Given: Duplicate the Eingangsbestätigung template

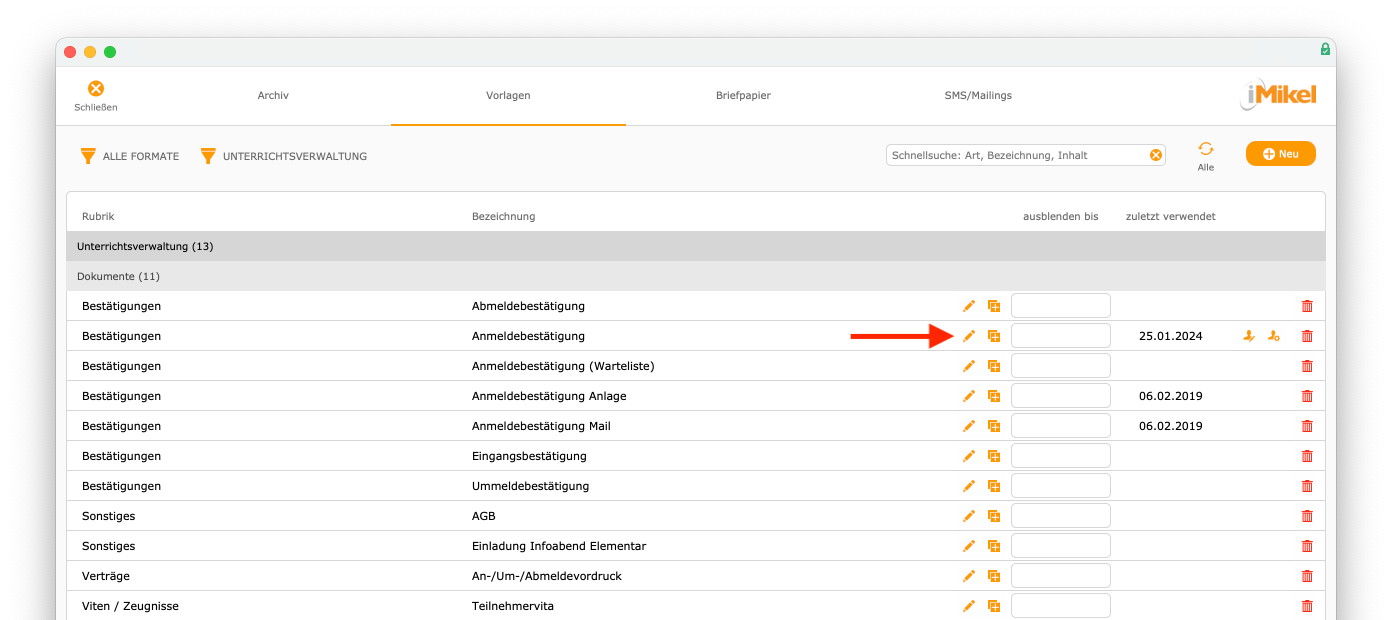Looking at the screenshot, I should coord(994,456).
